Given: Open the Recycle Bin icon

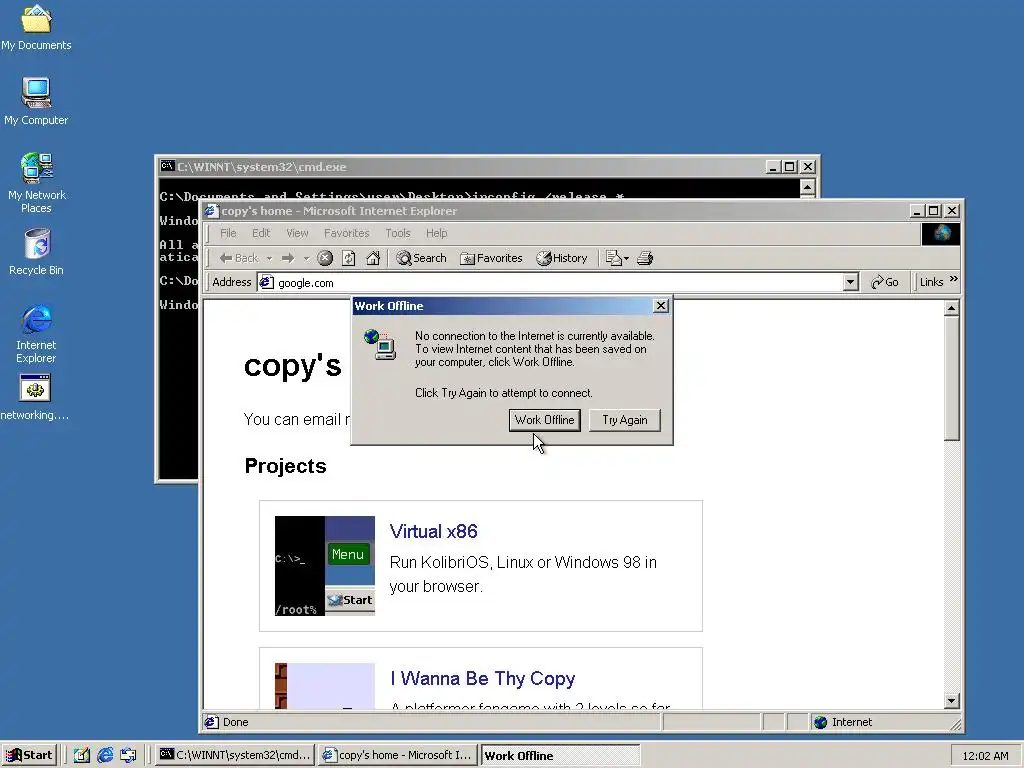Looking at the screenshot, I should tap(36, 251).
